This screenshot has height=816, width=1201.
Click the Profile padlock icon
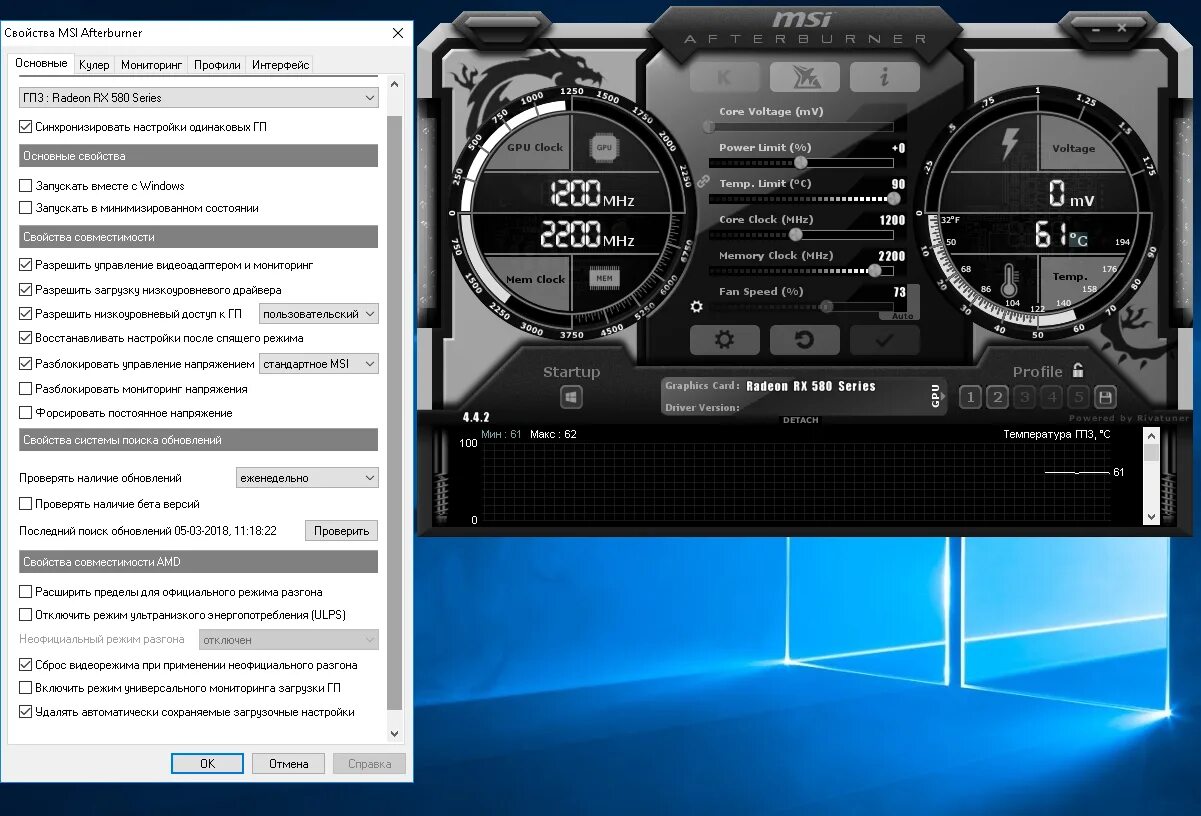(1078, 370)
